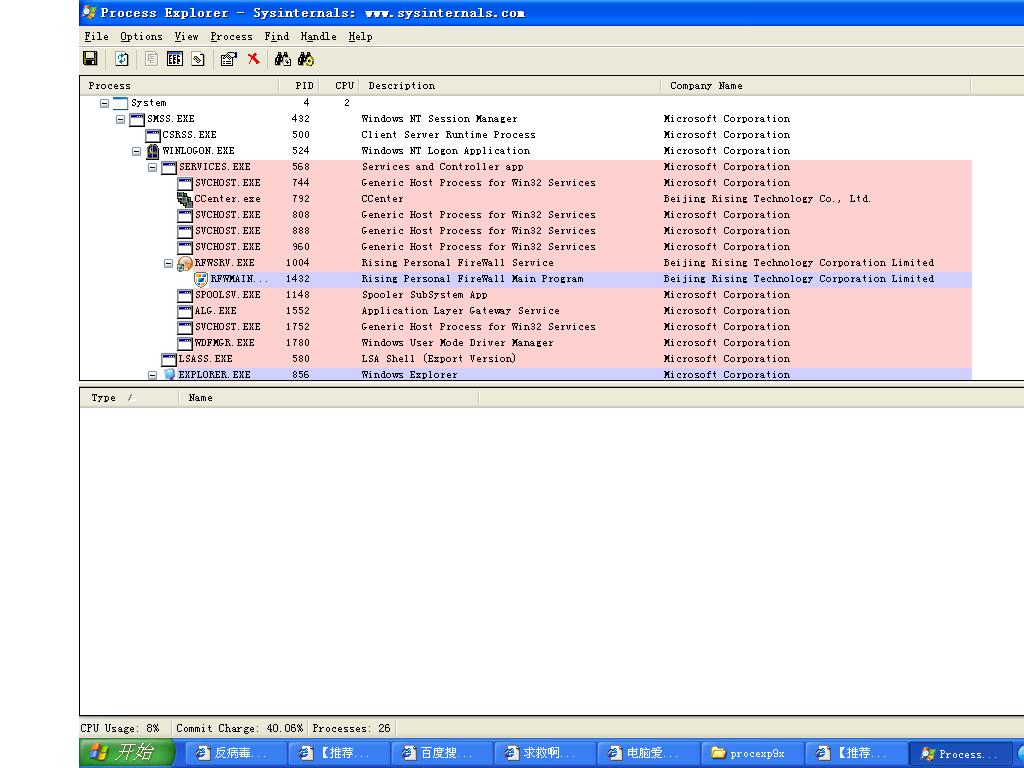The image size is (1024, 768).
Task: Click the first binoculars Find icon
Action: tap(282, 59)
